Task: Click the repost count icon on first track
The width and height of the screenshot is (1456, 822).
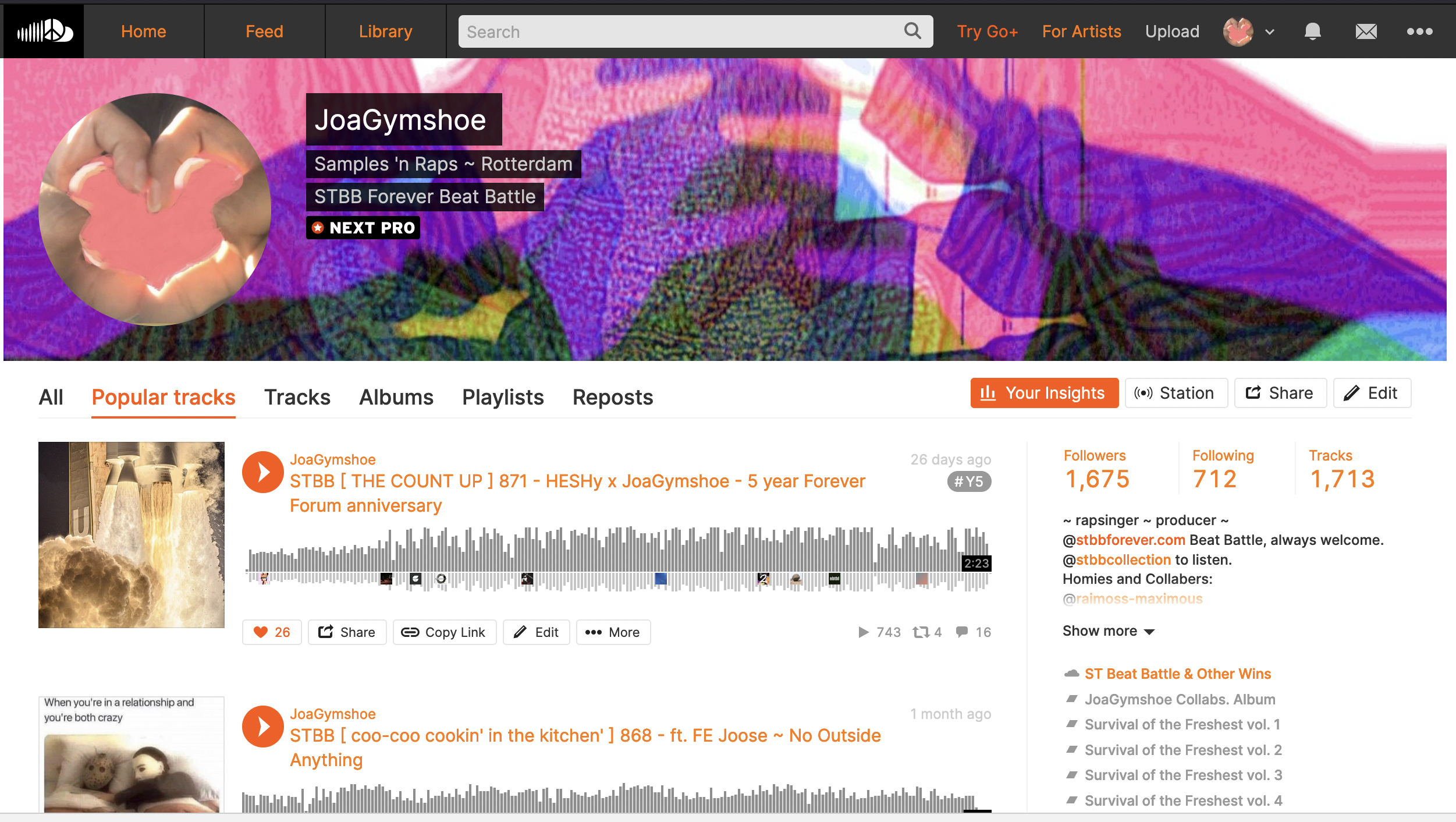Action: pos(921,632)
